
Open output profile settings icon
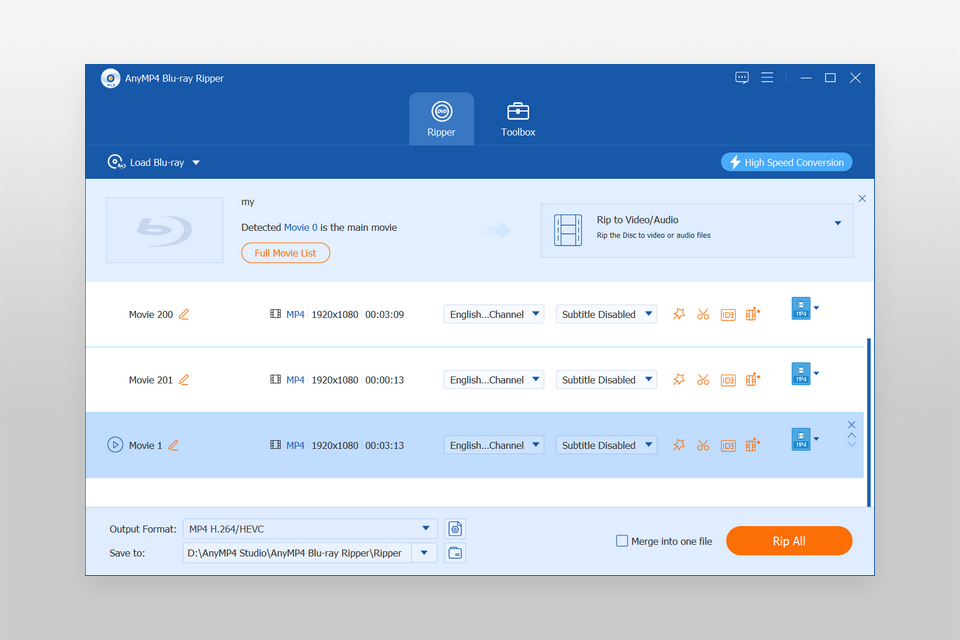455,529
